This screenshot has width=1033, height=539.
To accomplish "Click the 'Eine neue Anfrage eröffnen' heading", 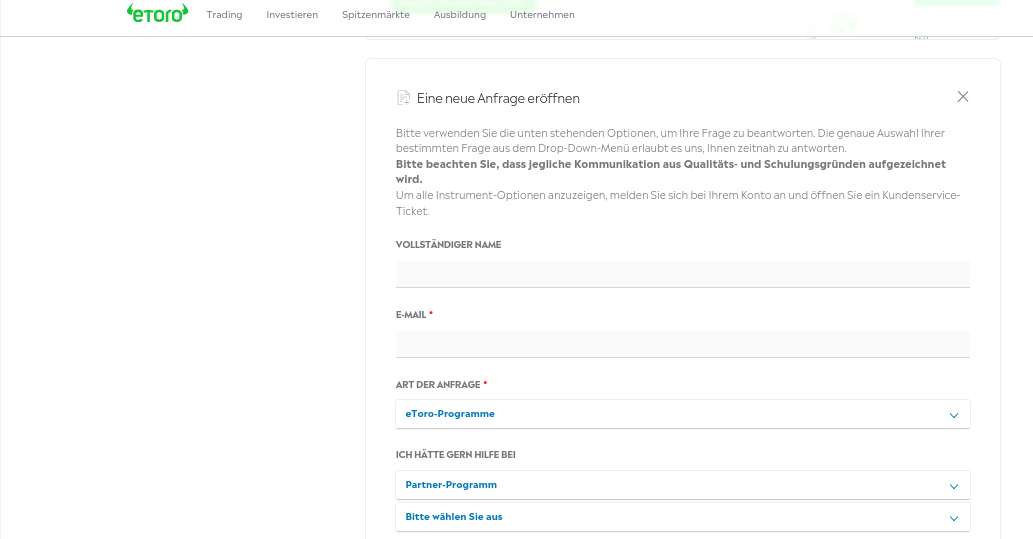I will pyautogui.click(x=498, y=98).
